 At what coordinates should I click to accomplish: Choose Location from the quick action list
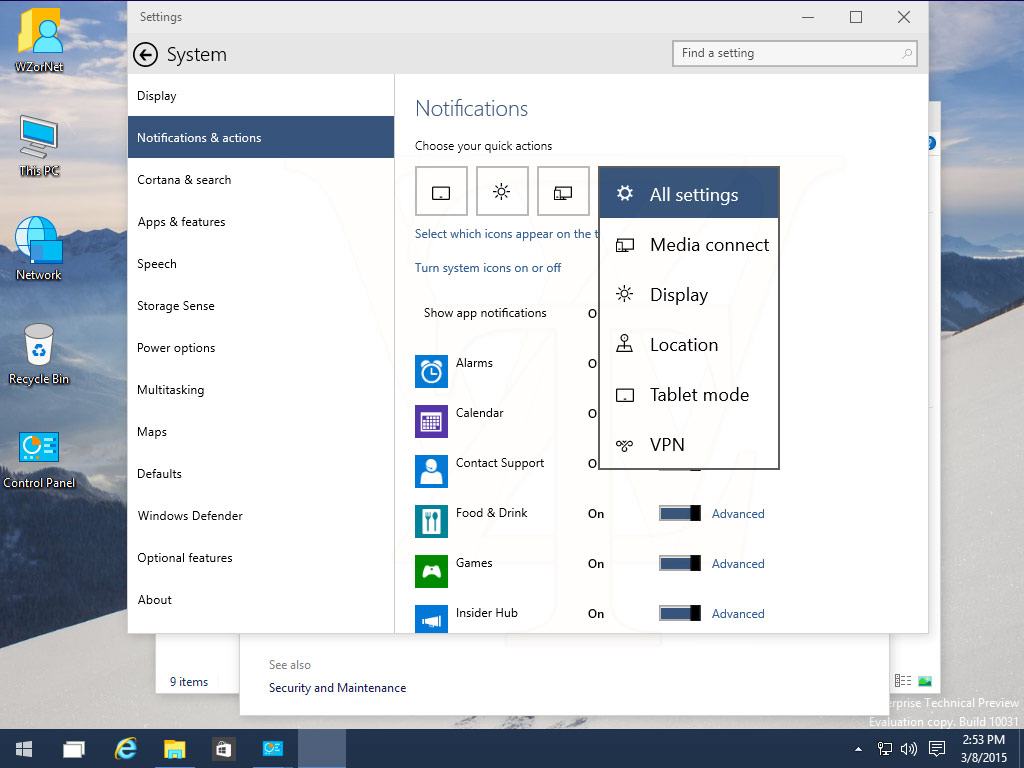(689, 344)
